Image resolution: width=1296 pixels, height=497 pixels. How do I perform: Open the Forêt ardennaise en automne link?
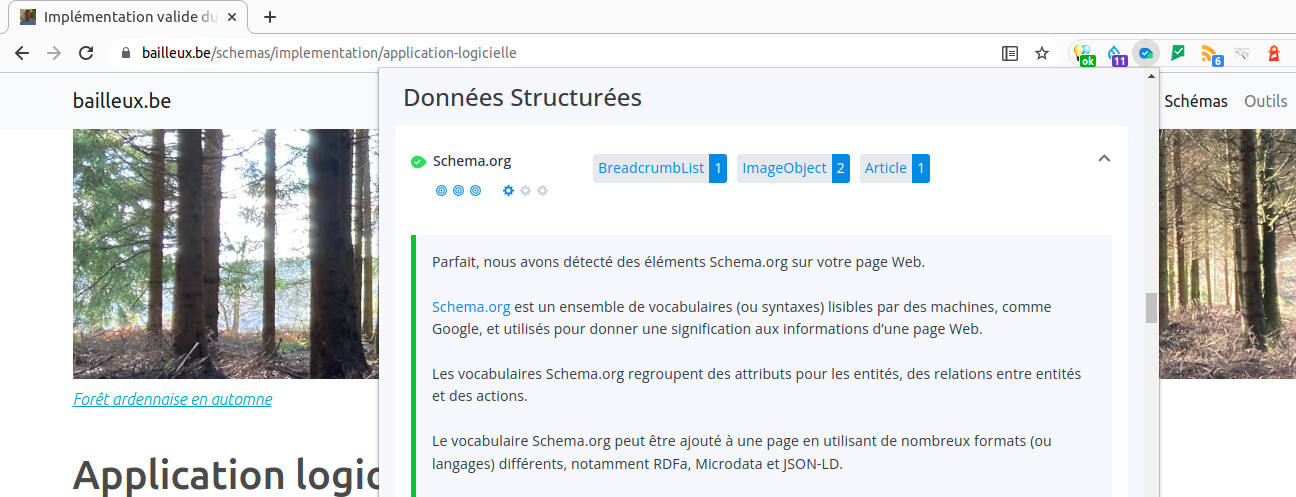[172, 400]
